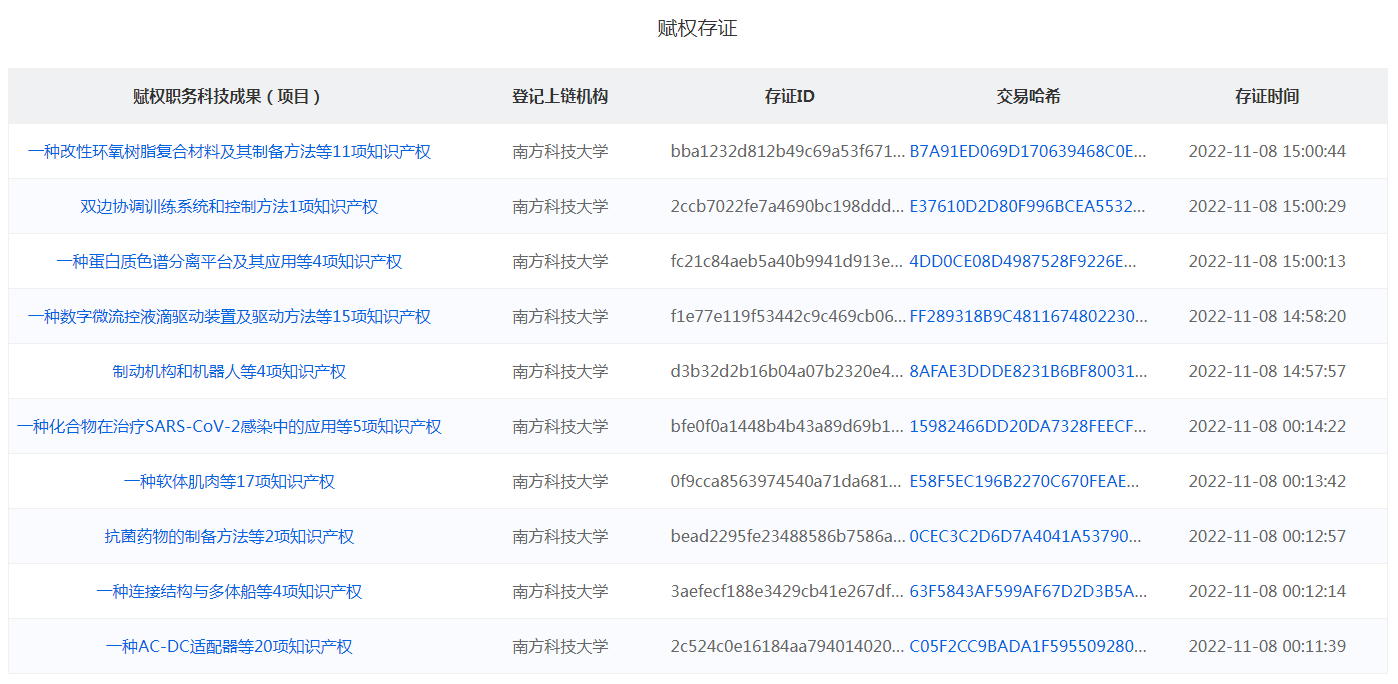Select certificate ID f1e77e119f53442c9c469cb06...
Image resolution: width=1398 pixels, height=684 pixels.
(x=788, y=317)
